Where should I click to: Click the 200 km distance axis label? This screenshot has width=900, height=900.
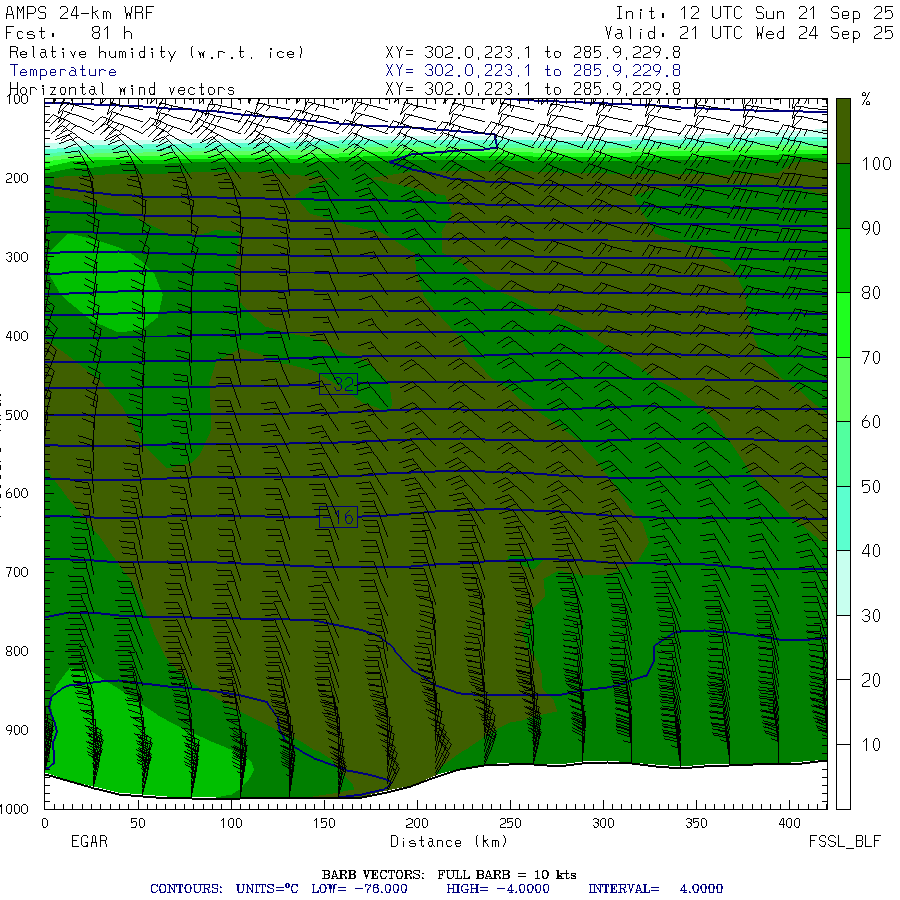417,823
